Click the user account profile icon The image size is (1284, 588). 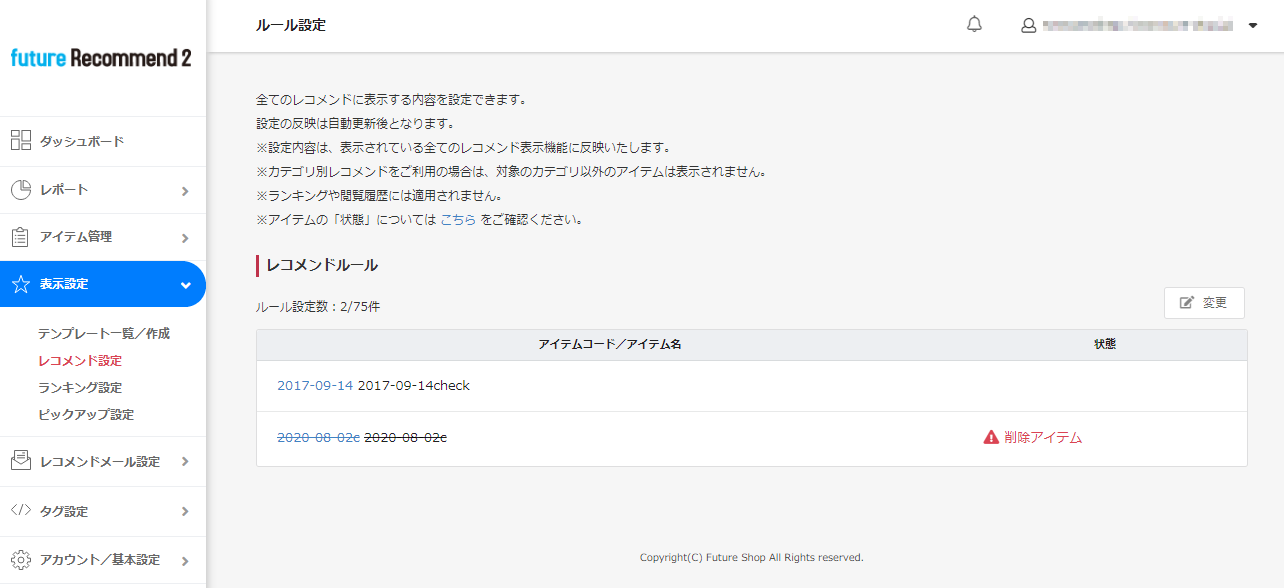tap(1028, 26)
